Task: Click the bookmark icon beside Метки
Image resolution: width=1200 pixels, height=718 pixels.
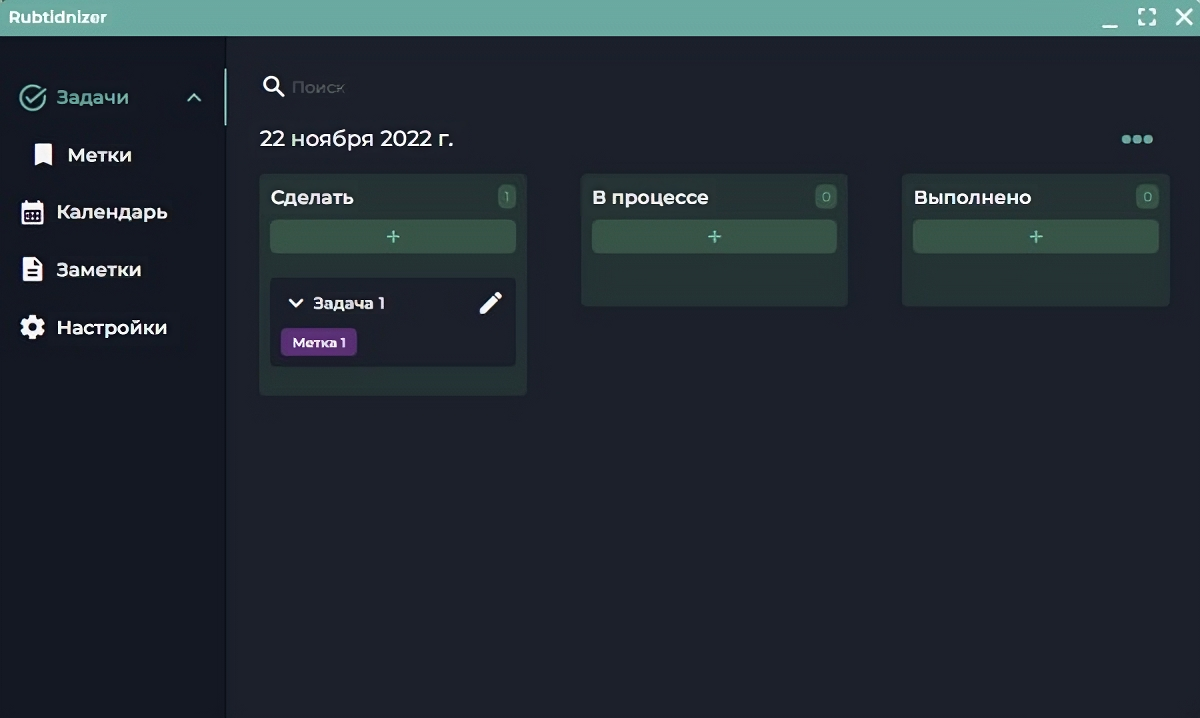Action: (43, 155)
